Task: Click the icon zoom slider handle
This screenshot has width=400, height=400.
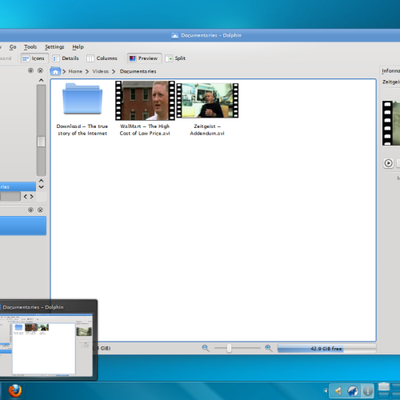Action: [x=229, y=348]
